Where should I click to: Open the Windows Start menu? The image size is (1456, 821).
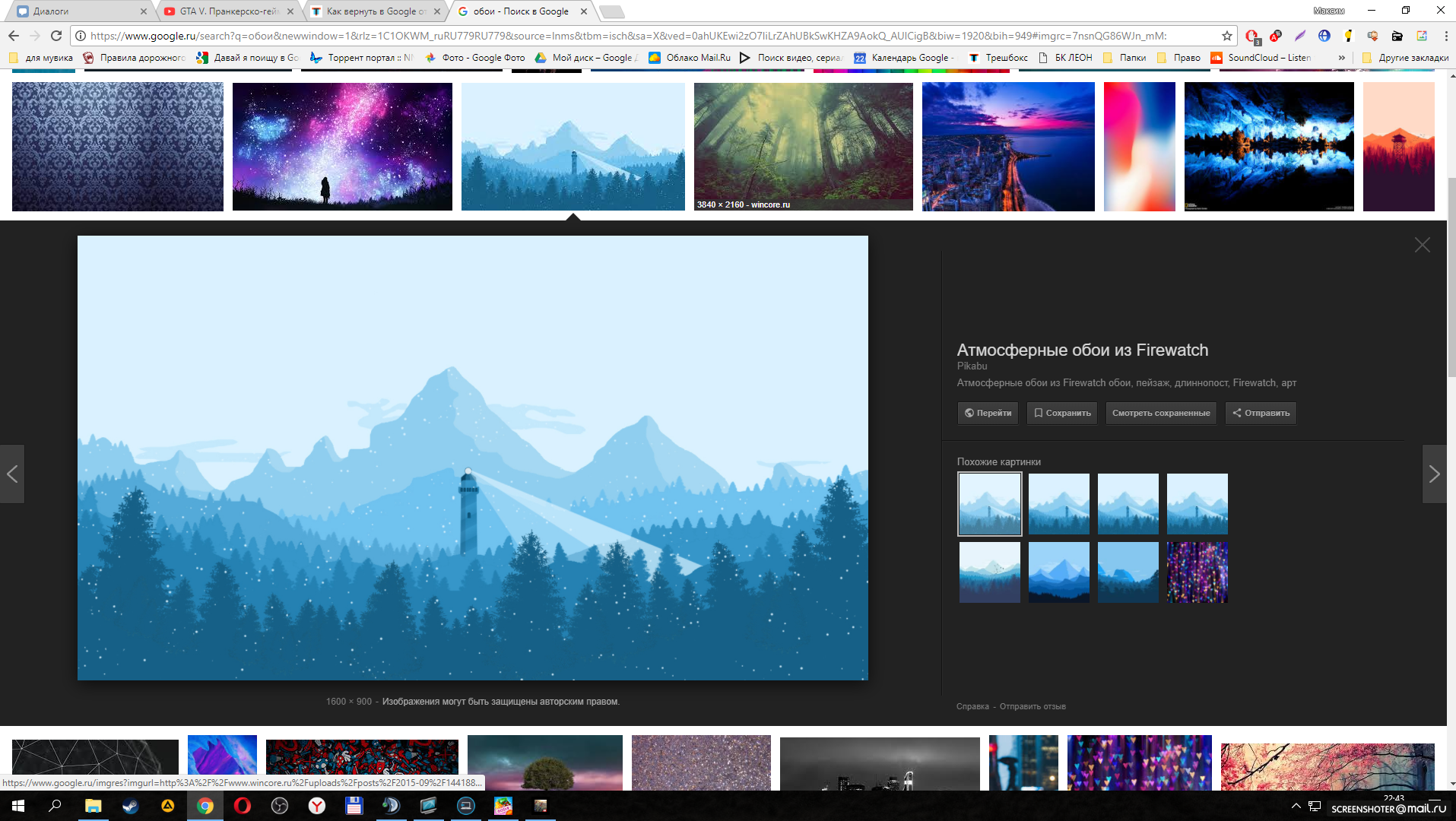point(18,806)
